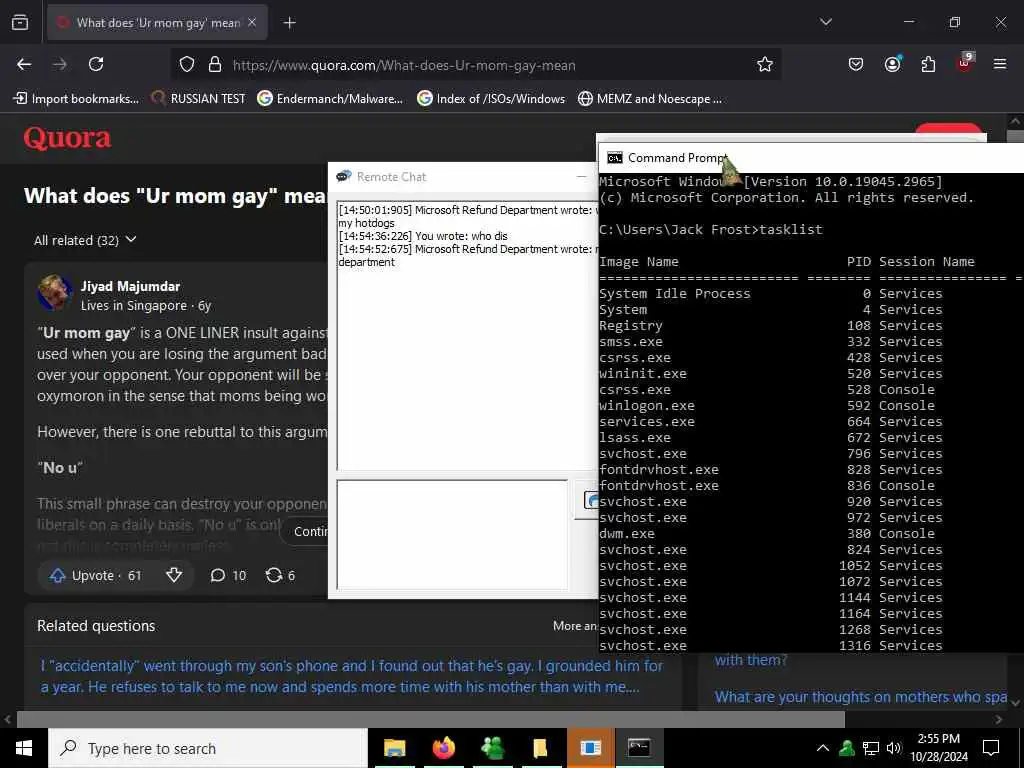Bookmark this page with the star icon
Image resolution: width=1024 pixels, height=768 pixels.
pos(765,64)
